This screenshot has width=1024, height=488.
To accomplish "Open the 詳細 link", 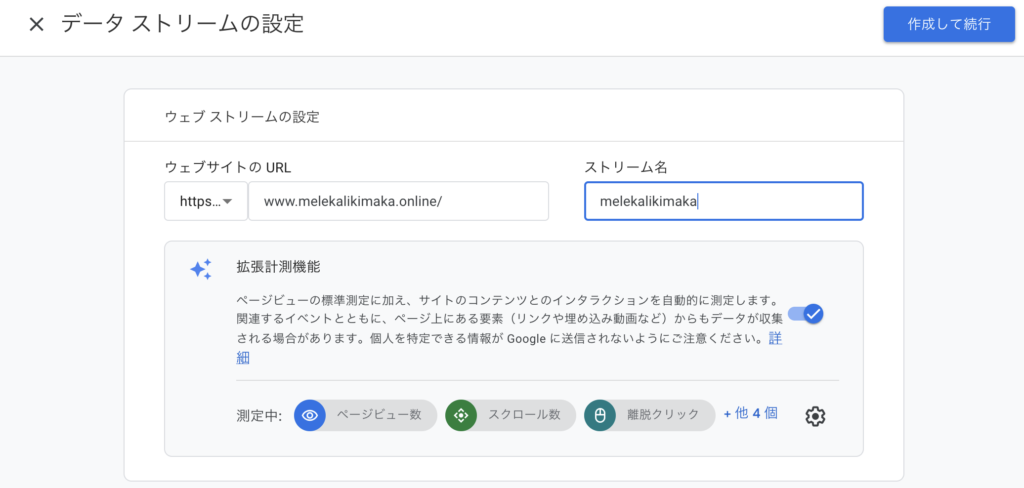I will pyautogui.click(x=774, y=340).
